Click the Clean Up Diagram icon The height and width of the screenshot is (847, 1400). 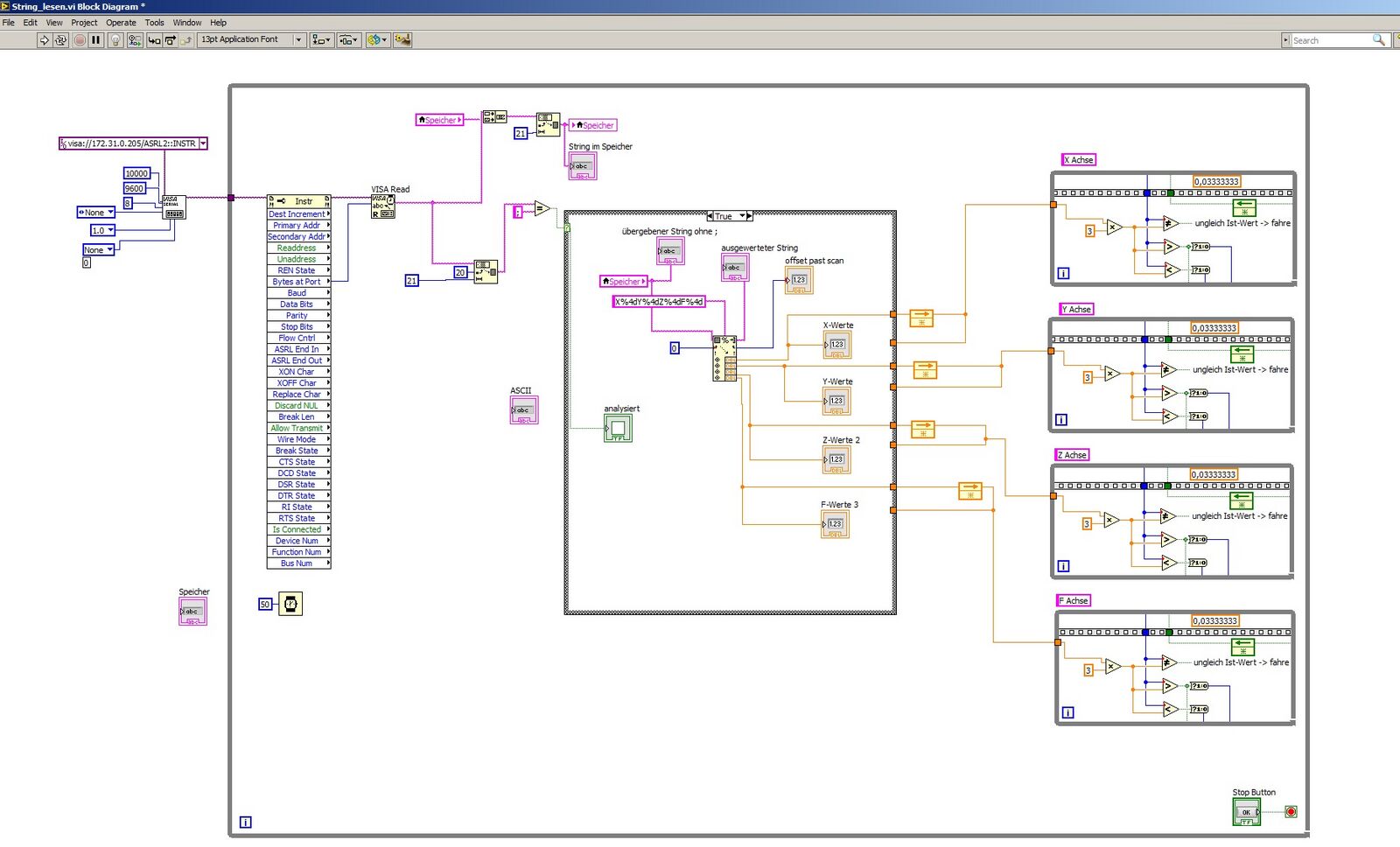click(x=402, y=40)
